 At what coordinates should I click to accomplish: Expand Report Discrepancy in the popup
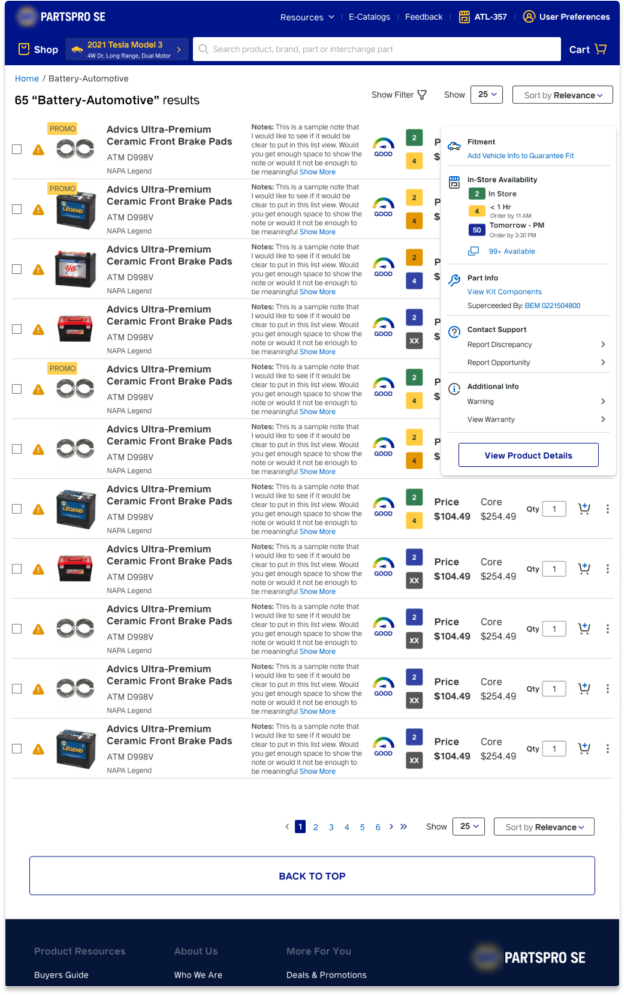(x=536, y=345)
